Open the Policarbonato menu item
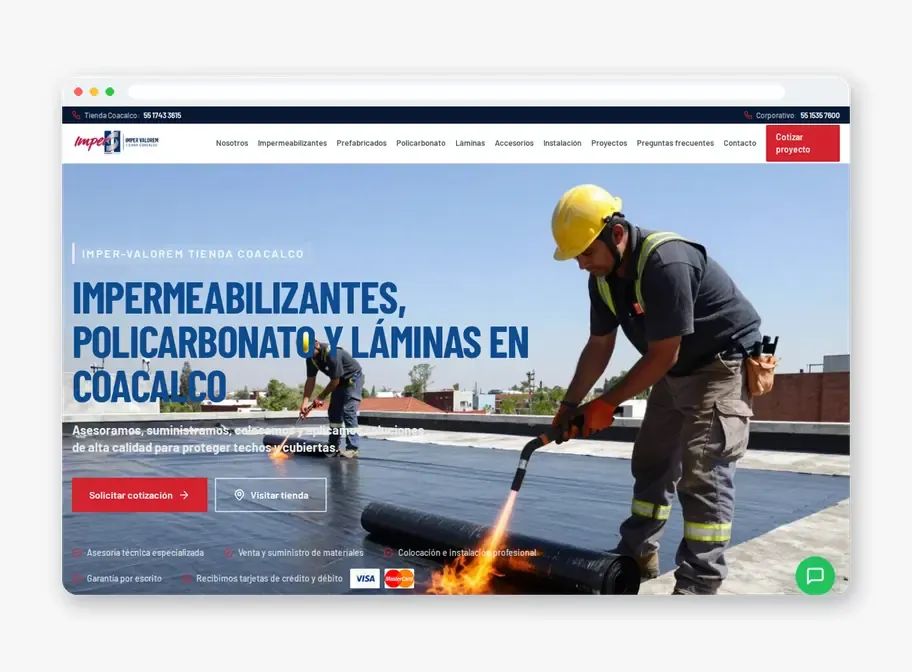Screen dimensions: 912x672 point(421,143)
